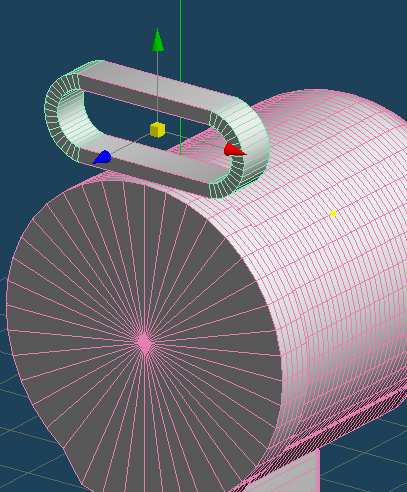
Task: Select the red X-axis arrow handle
Action: pos(235,150)
